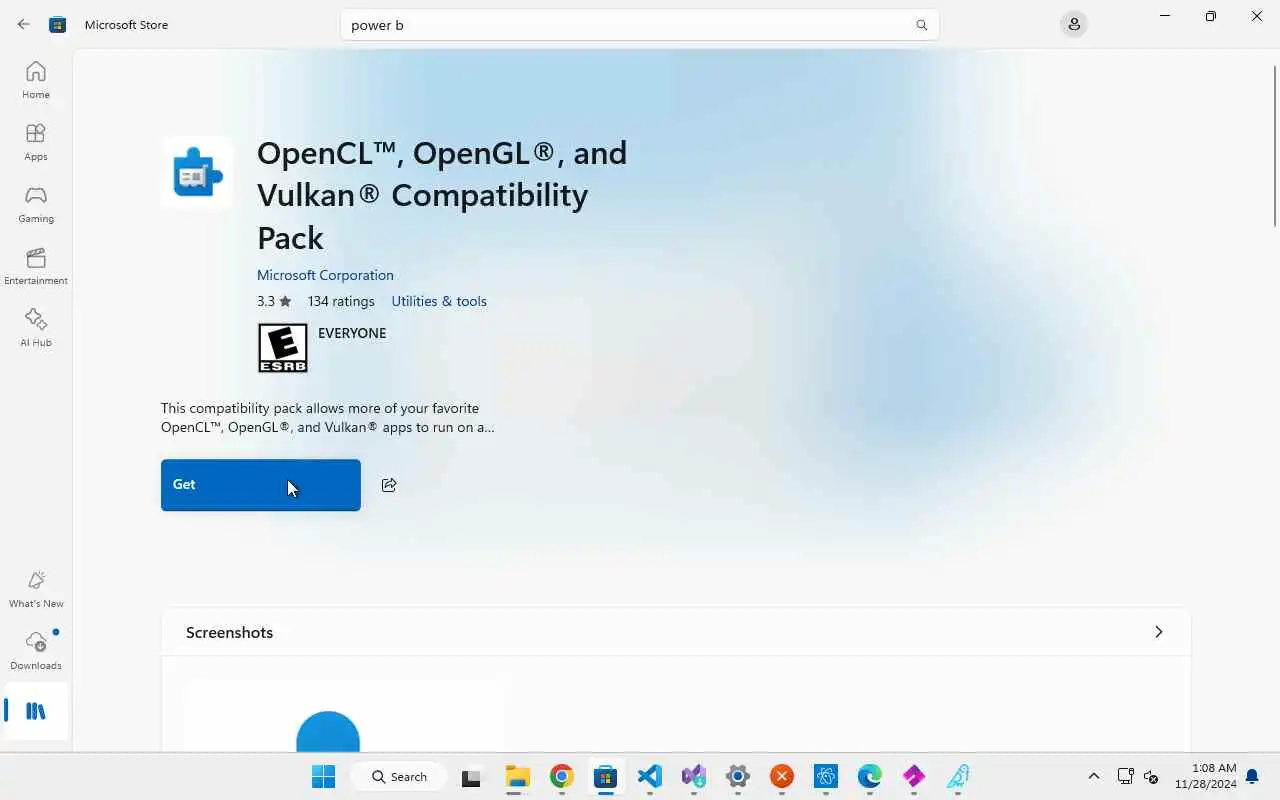This screenshot has width=1280, height=800.
Task: Open the clock and date panel
Action: pyautogui.click(x=1206, y=776)
